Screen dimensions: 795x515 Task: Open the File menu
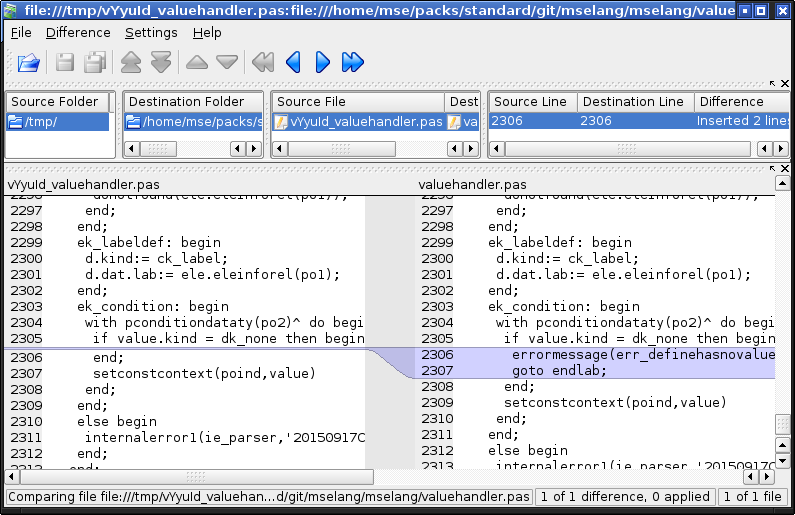(x=21, y=33)
